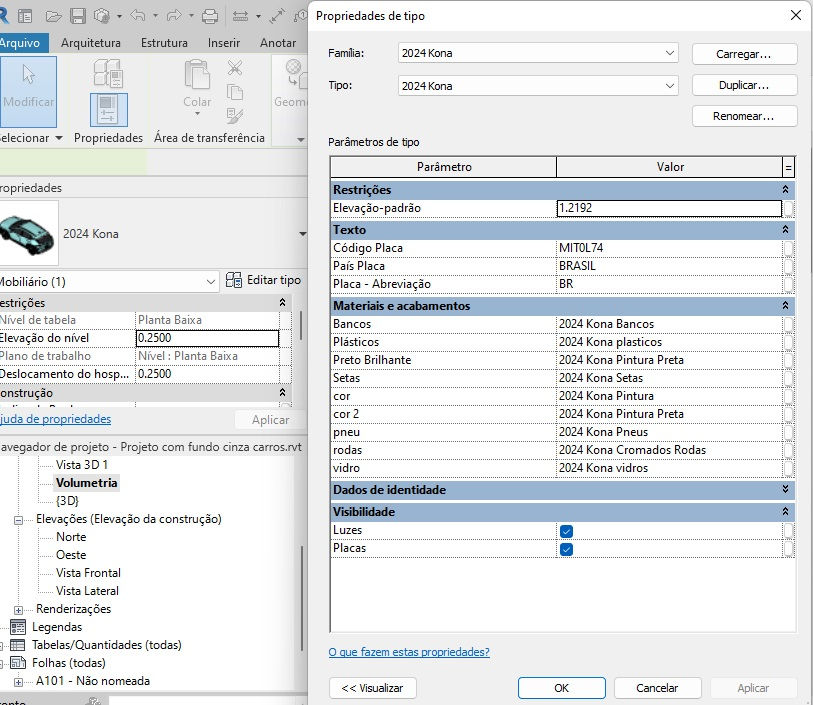Click the Elevação-padrão value field 1.2192

669,208
